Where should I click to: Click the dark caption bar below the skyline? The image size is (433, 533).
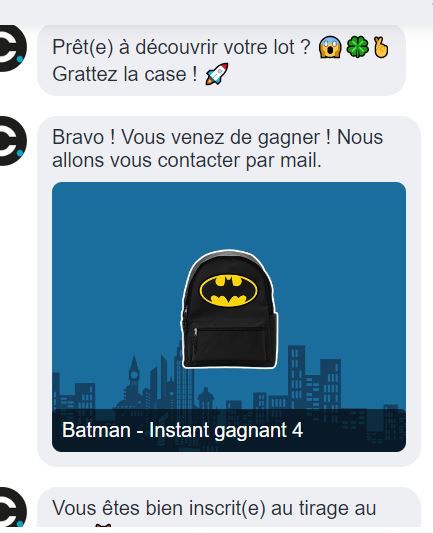[229, 430]
